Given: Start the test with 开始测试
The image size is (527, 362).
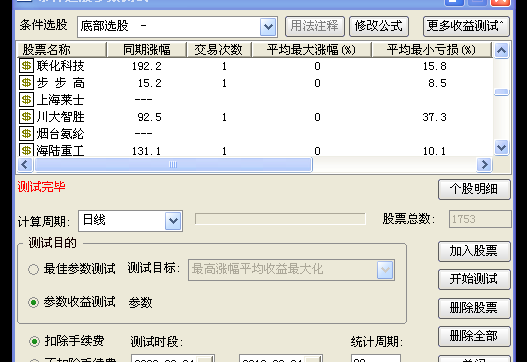Looking at the screenshot, I should 474,279.
